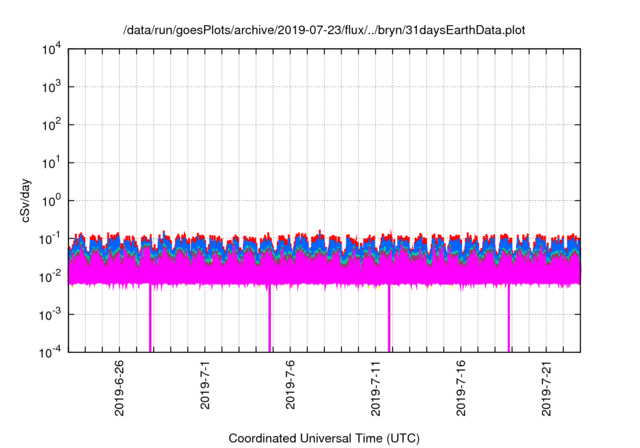Click the 2019-6-26 date tick label

pyautogui.click(x=119, y=388)
